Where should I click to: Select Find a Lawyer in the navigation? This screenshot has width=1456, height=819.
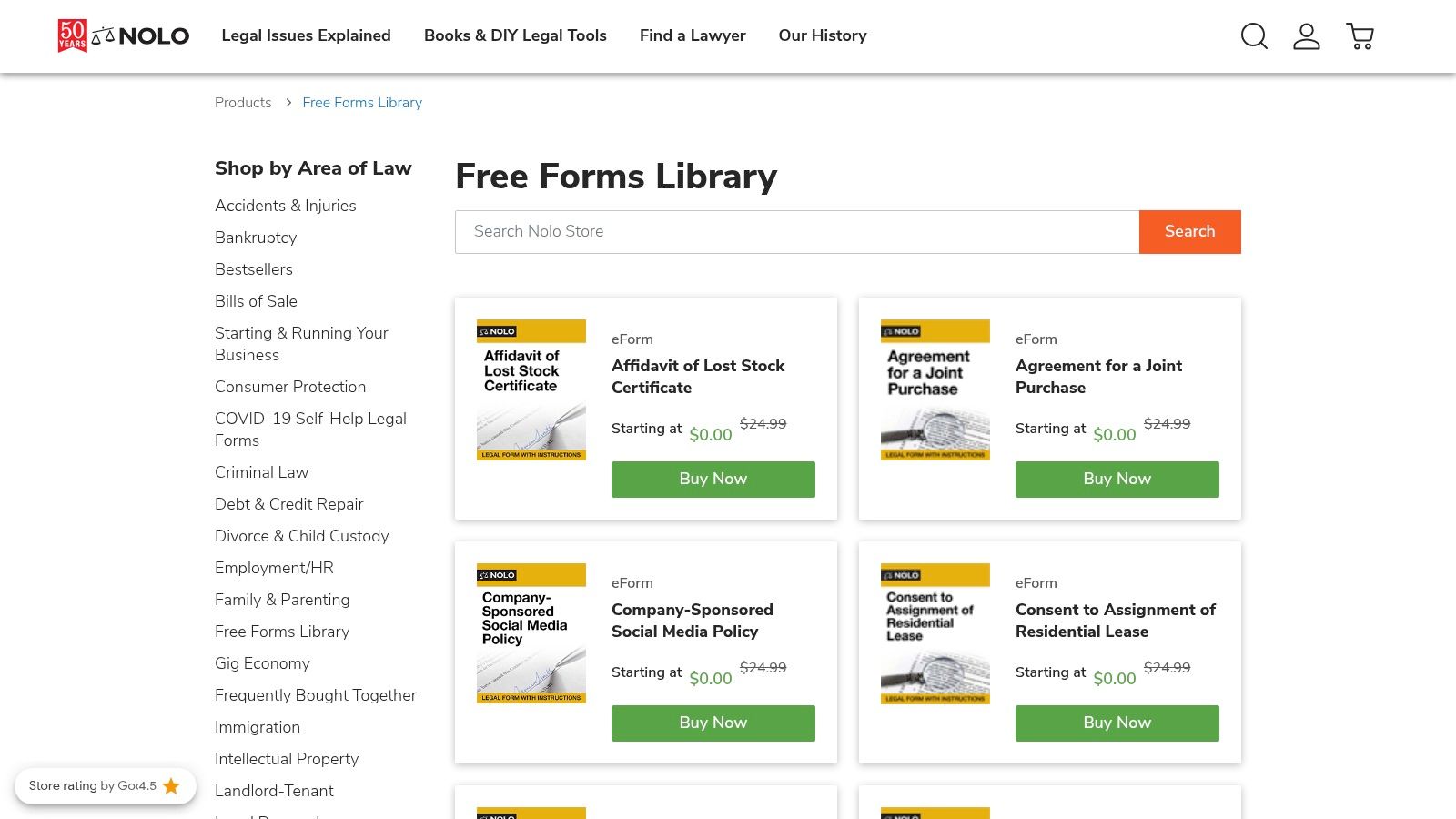(693, 35)
